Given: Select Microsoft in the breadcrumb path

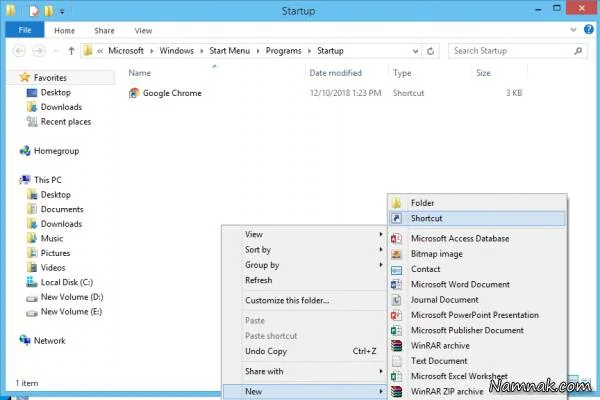Looking at the screenshot, I should 126,51.
